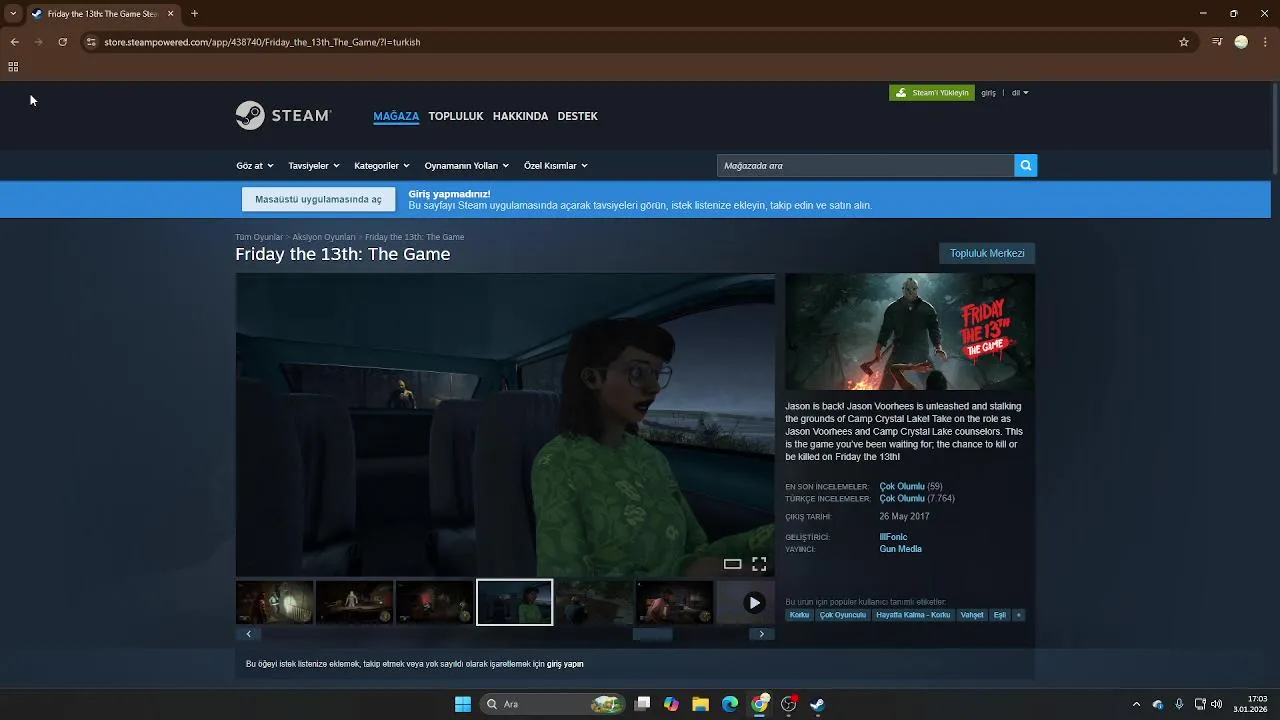
Task: Select the first screenshot thumbnail in strip
Action: 275,602
